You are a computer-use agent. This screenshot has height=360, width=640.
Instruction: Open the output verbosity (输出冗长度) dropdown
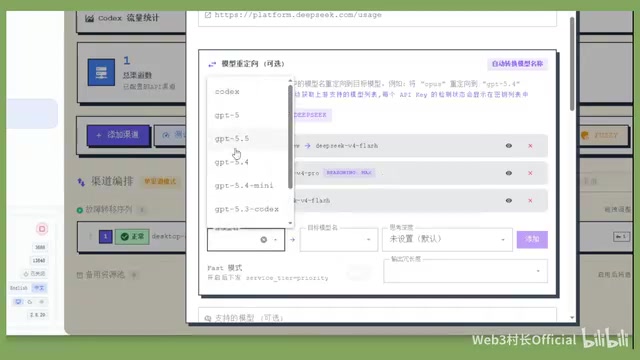(x=465, y=271)
